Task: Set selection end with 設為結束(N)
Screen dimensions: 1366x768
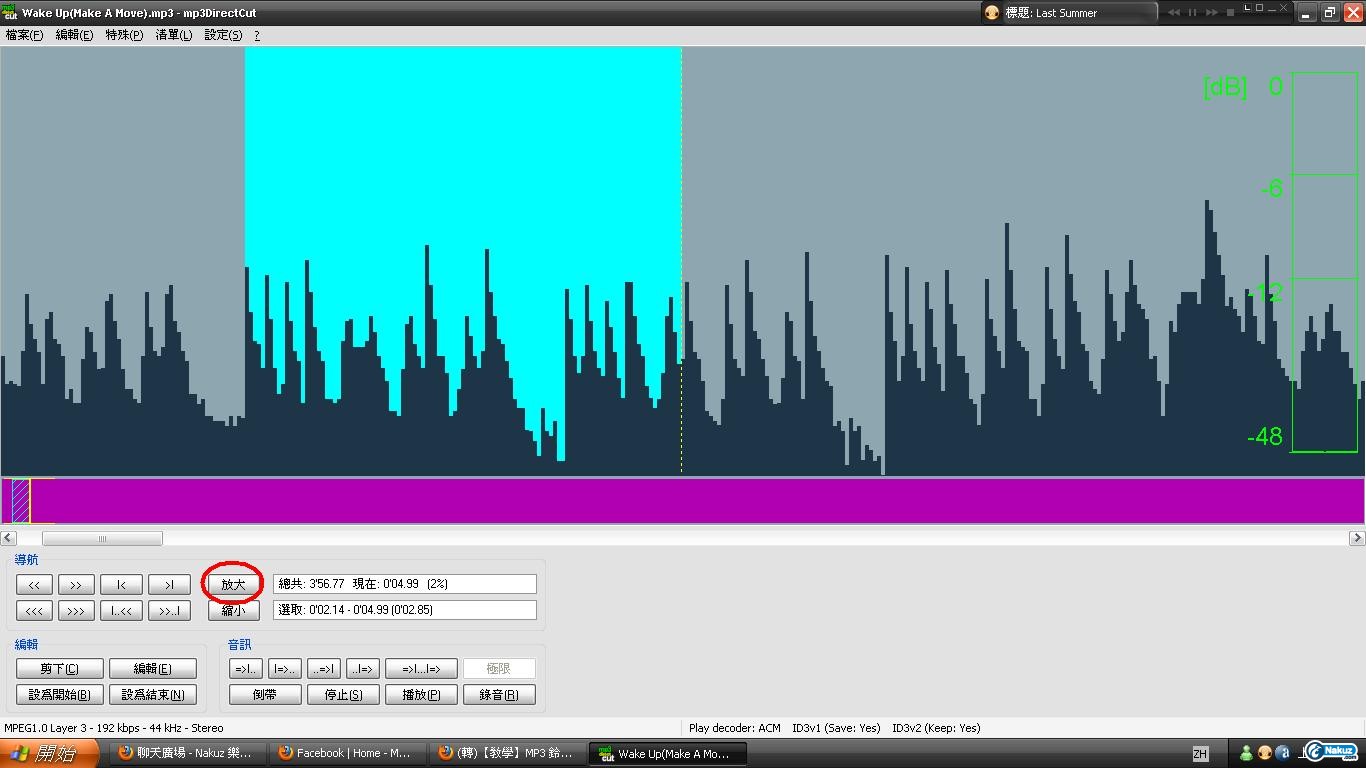Action: [x=152, y=695]
